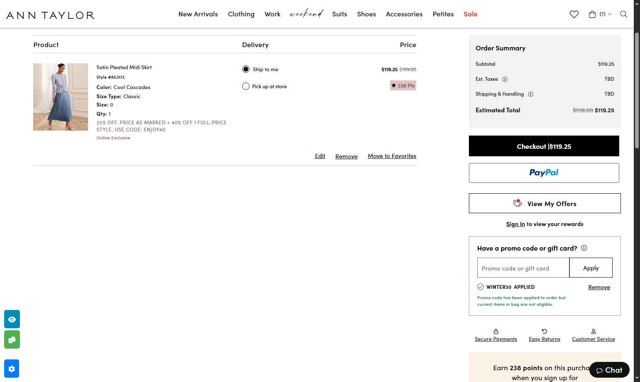Click the WINTER30 applied checkmark icon
Screen dimensions: 640x382
click(x=480, y=287)
